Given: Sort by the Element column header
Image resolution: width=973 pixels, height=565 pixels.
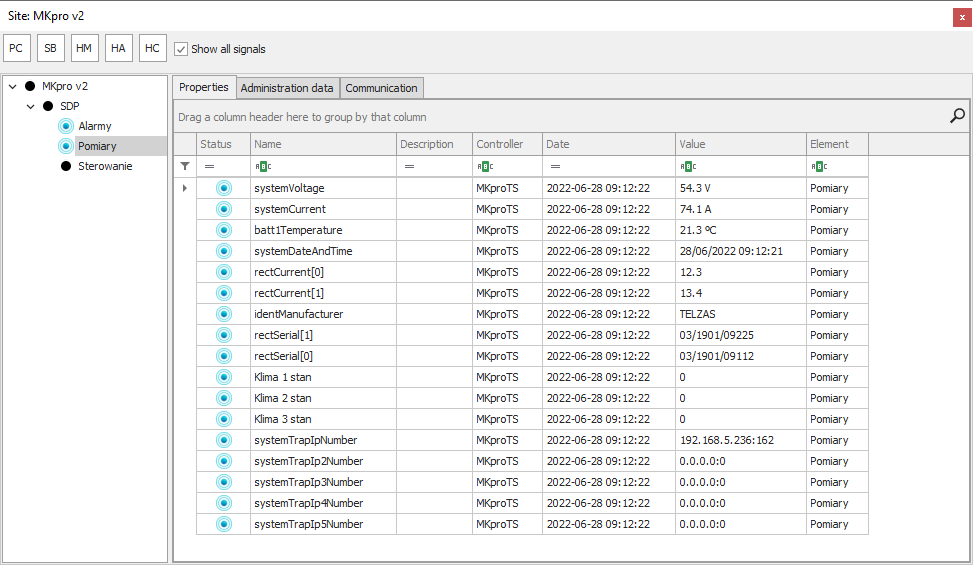Looking at the screenshot, I should pos(837,144).
